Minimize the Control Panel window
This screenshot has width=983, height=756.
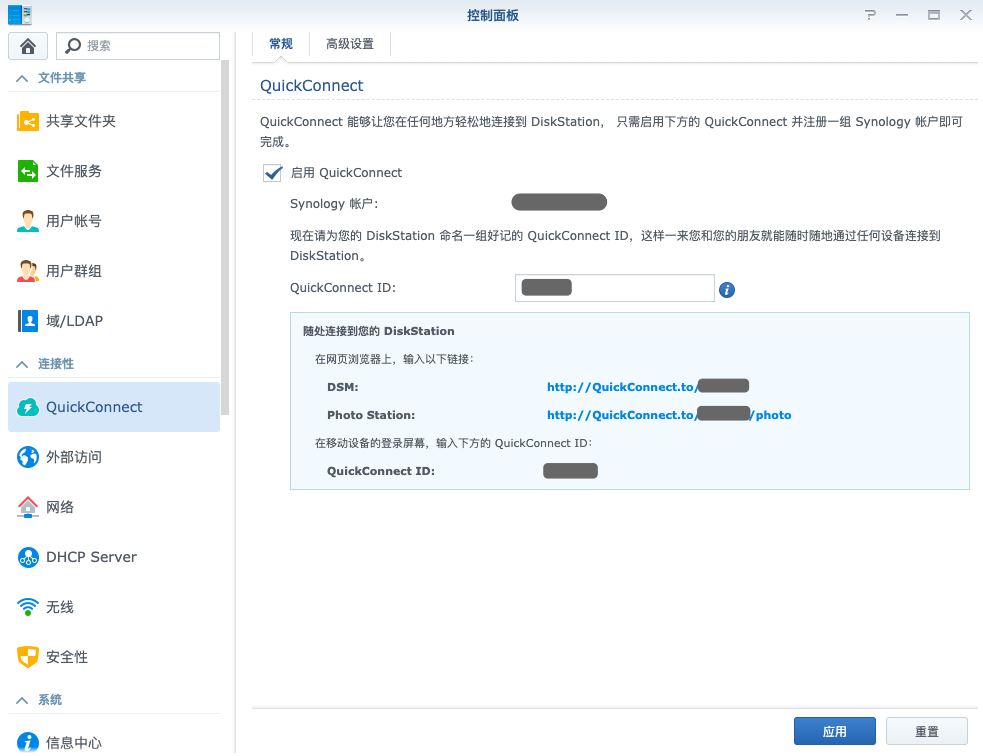(x=902, y=14)
